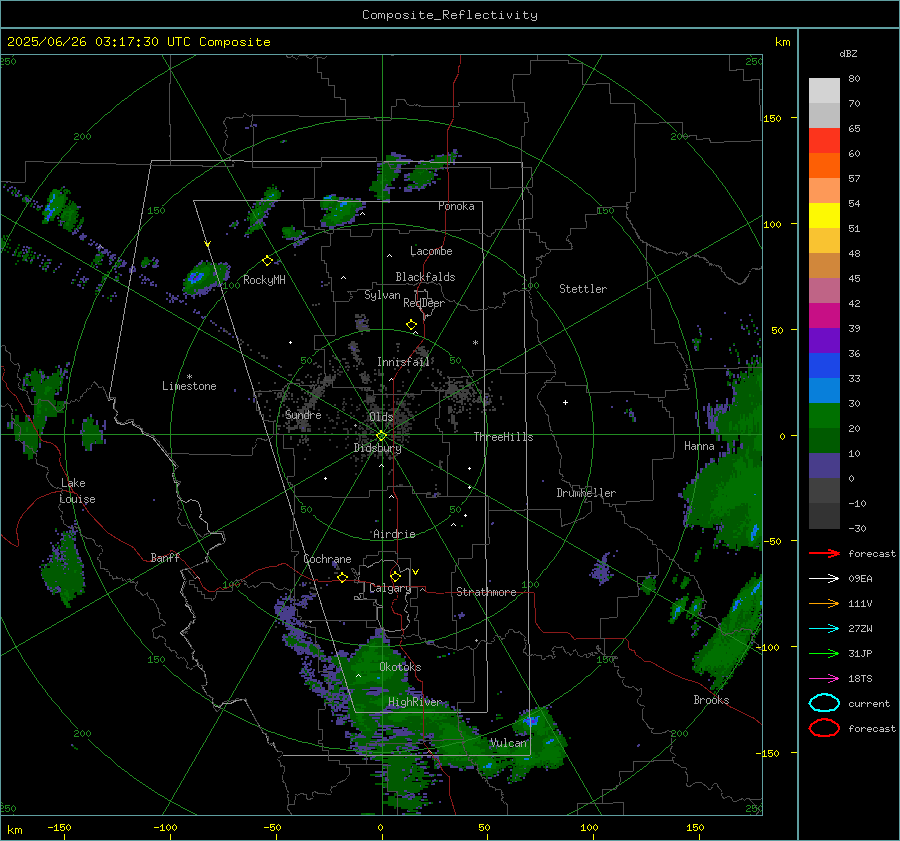Viewport: 900px width, 841px height.
Task: Click the Innisfail city label
Action: [403, 362]
